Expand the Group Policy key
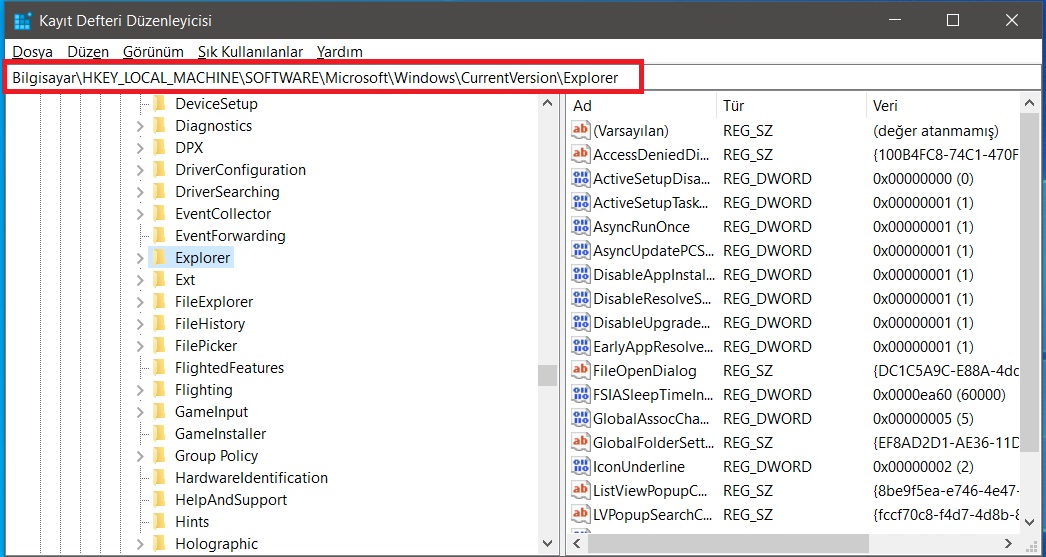 pyautogui.click(x=139, y=456)
